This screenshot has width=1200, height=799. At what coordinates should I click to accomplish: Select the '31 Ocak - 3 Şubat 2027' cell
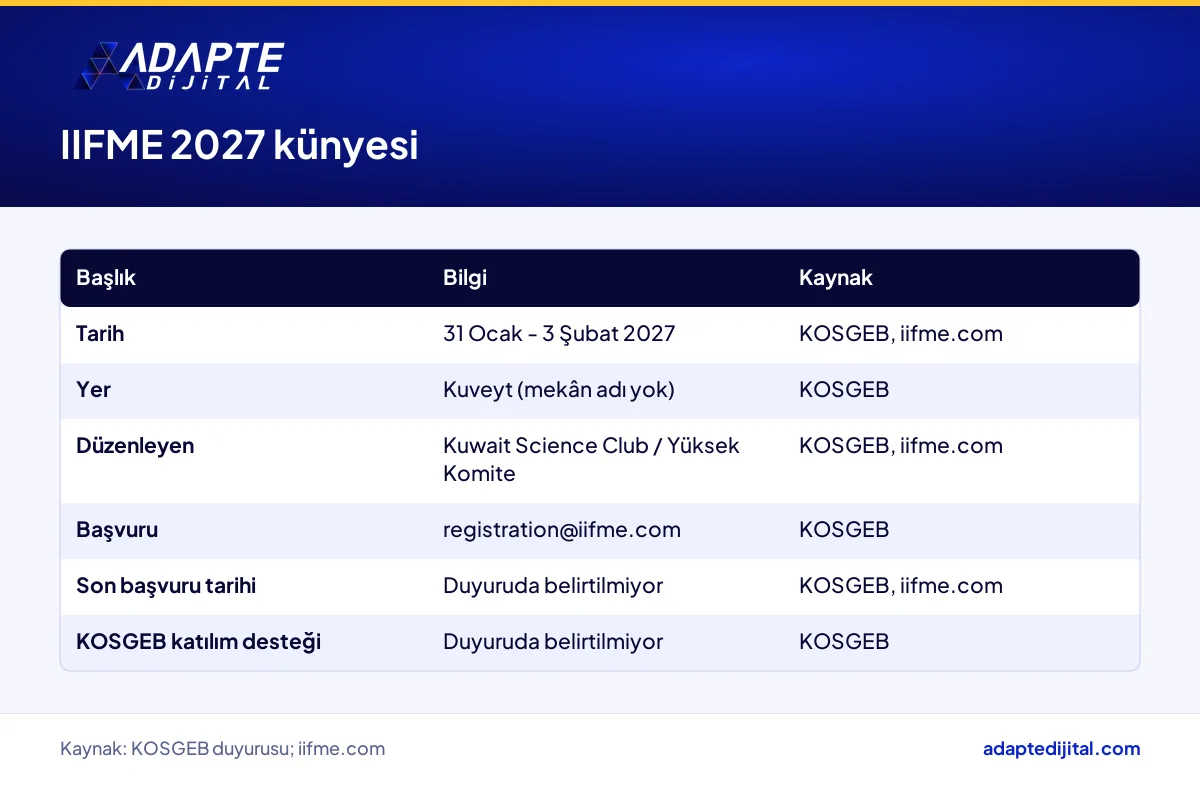point(559,334)
